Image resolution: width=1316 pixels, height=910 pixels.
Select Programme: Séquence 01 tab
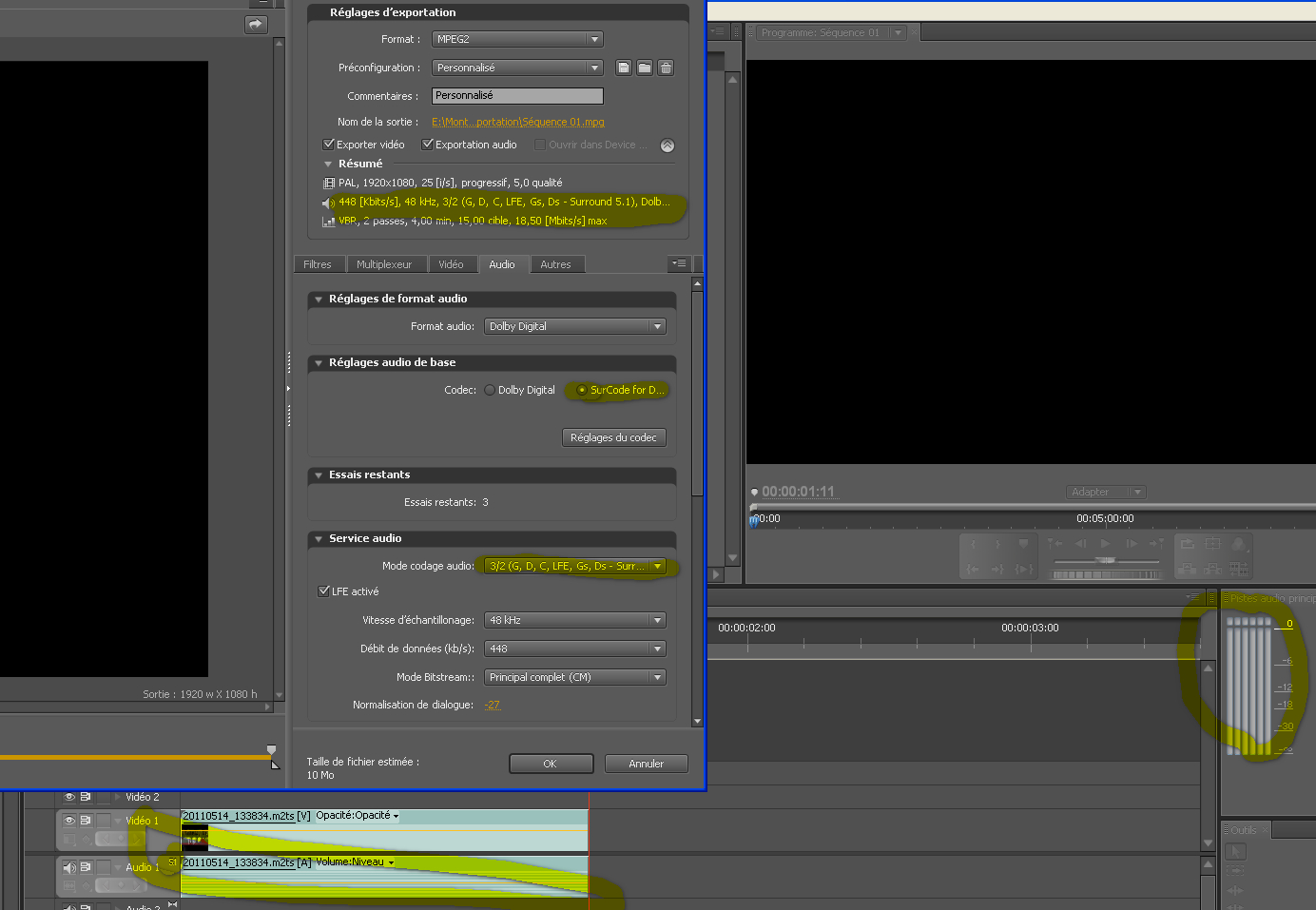click(x=821, y=32)
